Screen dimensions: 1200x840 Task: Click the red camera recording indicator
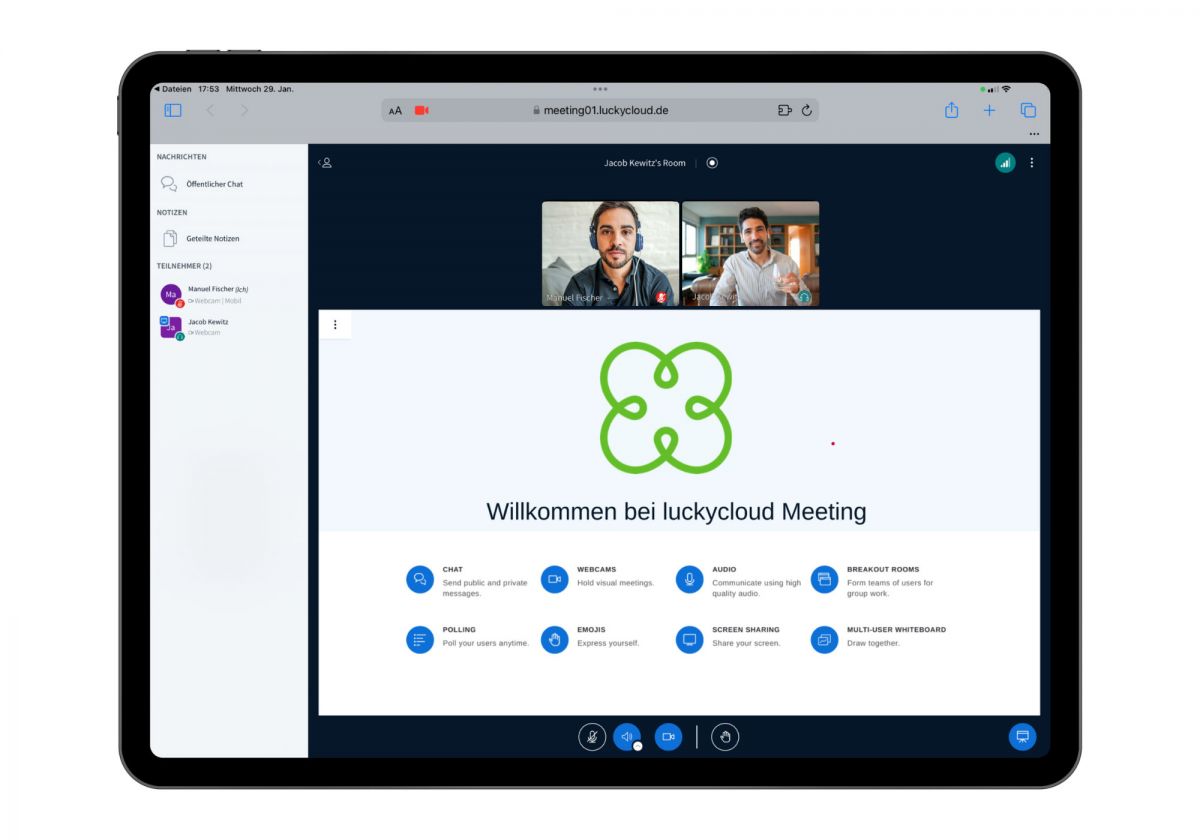tap(421, 110)
